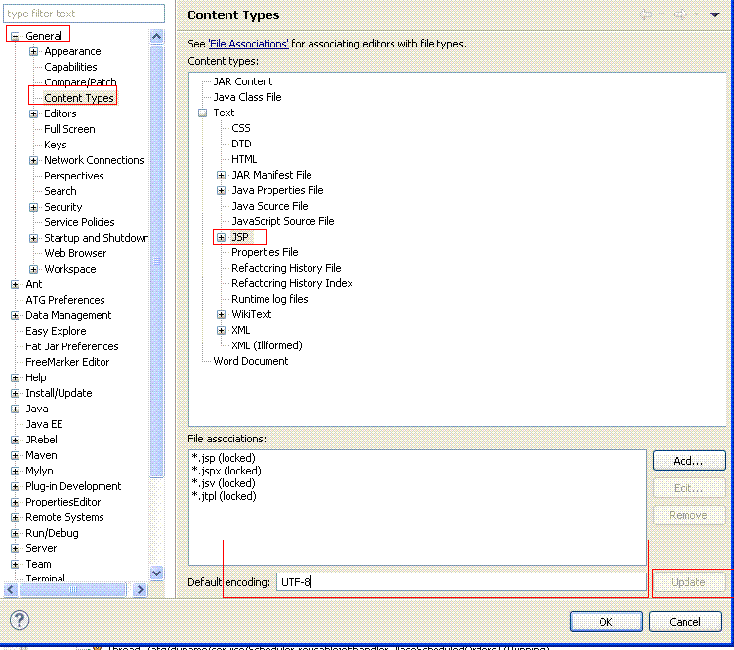Viewport: 734px width, 650px height.
Task: Select HTML content type
Action: point(244,159)
